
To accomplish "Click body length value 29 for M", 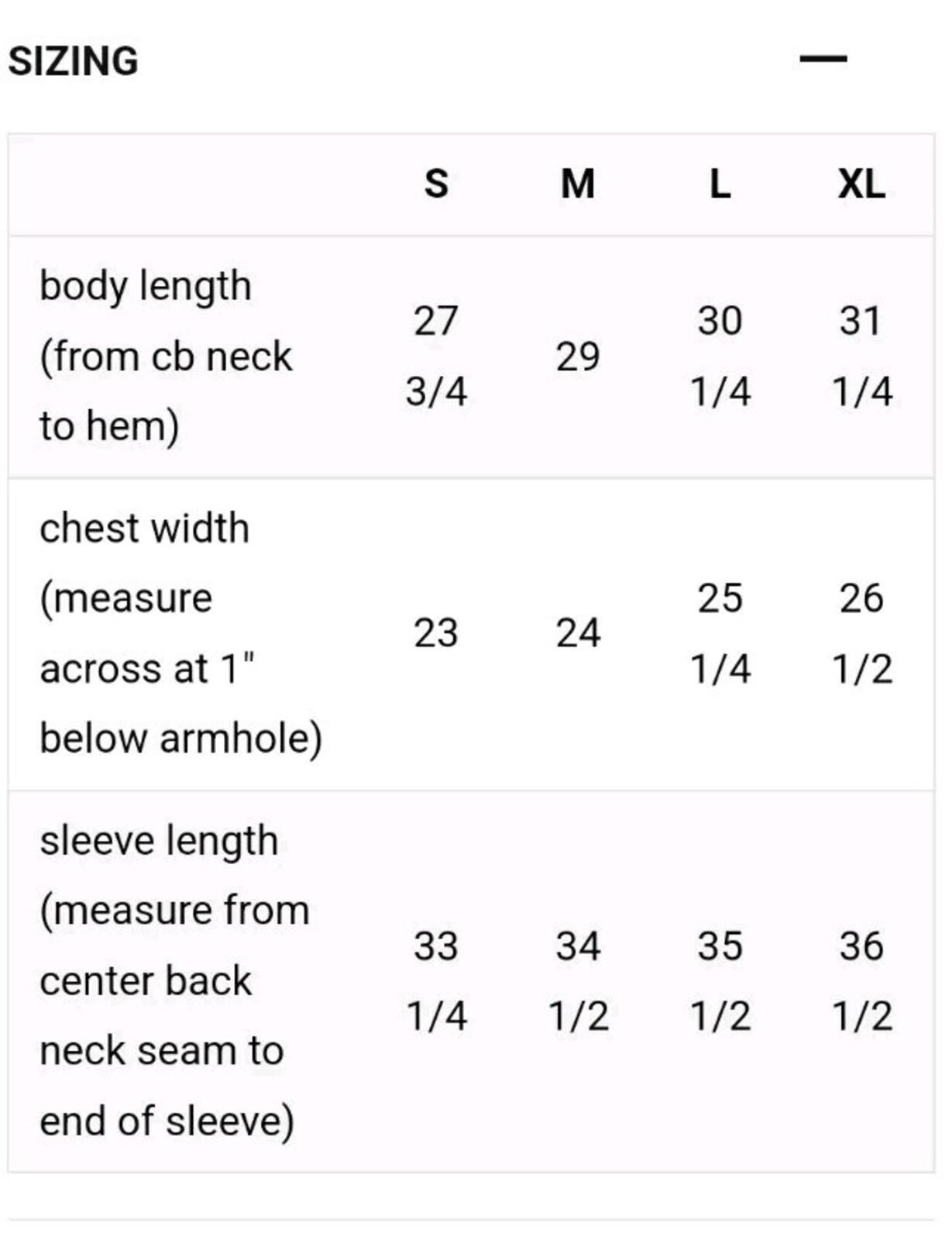I will pos(578,356).
